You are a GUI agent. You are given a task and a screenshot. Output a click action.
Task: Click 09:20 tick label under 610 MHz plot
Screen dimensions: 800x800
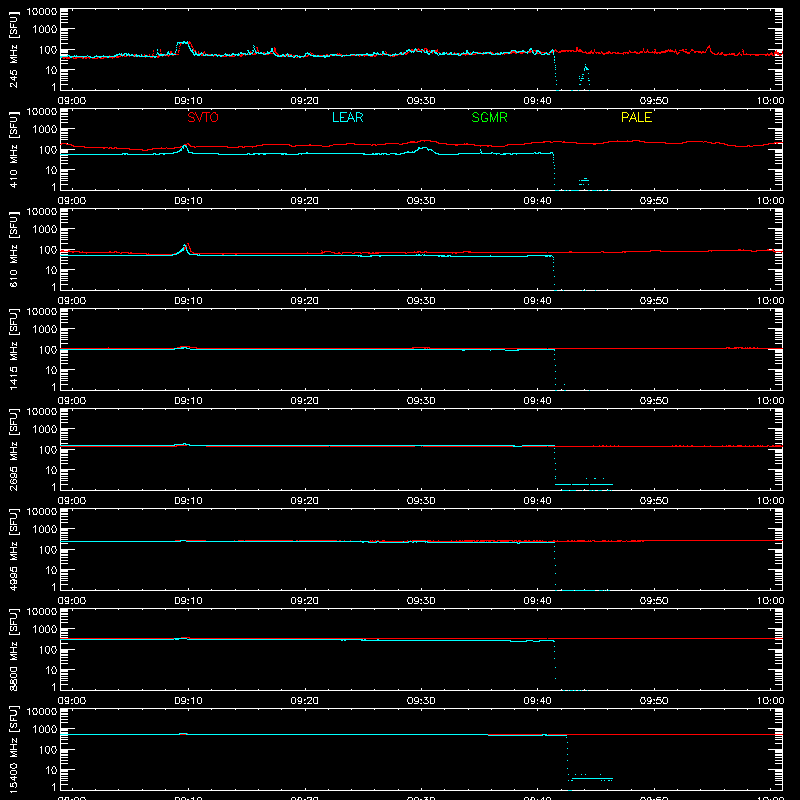(x=305, y=301)
